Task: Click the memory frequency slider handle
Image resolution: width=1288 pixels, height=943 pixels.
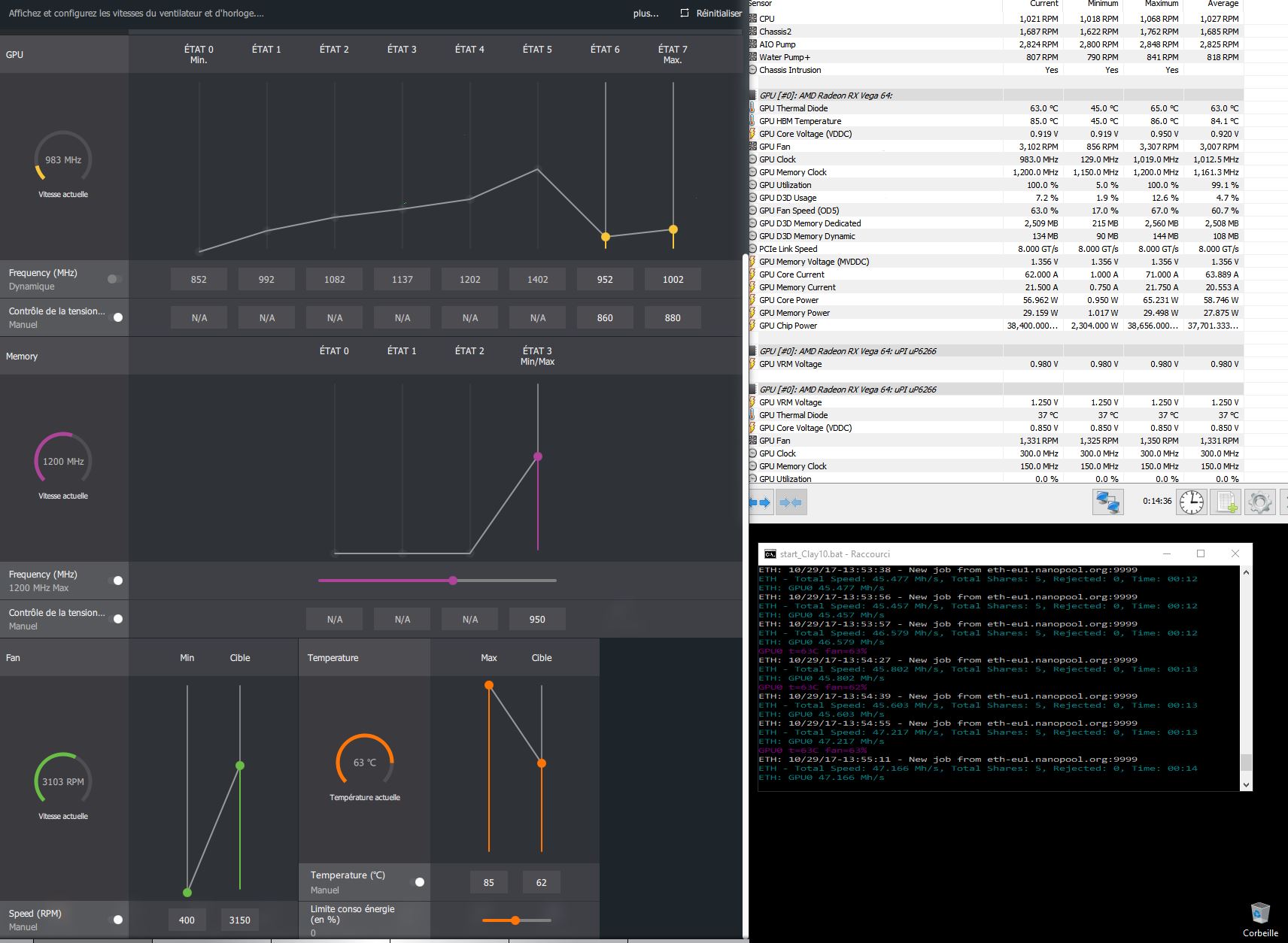Action: pyautogui.click(x=453, y=581)
